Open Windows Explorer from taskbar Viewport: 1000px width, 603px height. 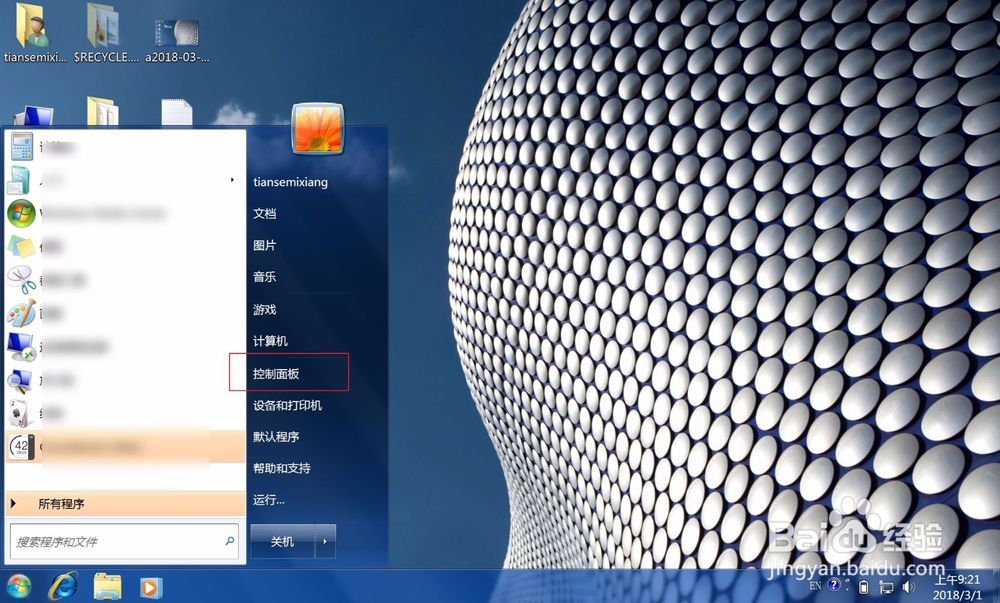click(x=107, y=587)
